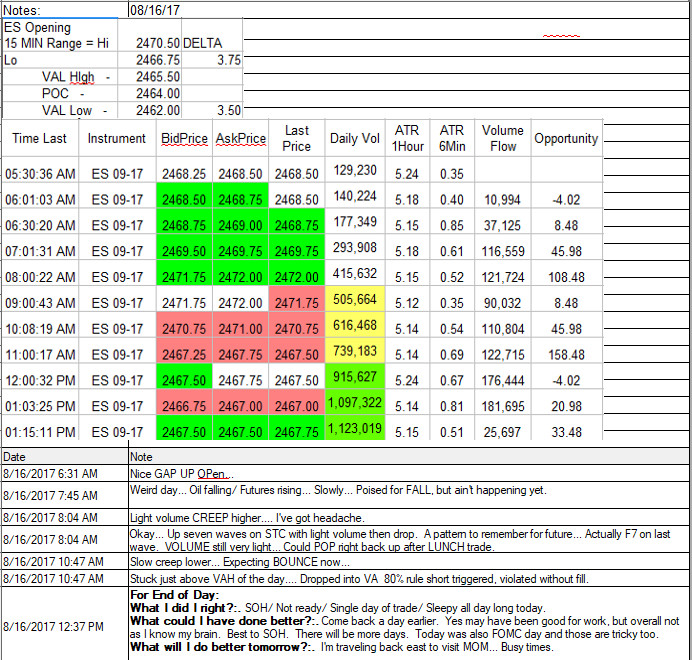Click the POC value 2464.00
This screenshot has height=660, width=692.
click(x=150, y=94)
